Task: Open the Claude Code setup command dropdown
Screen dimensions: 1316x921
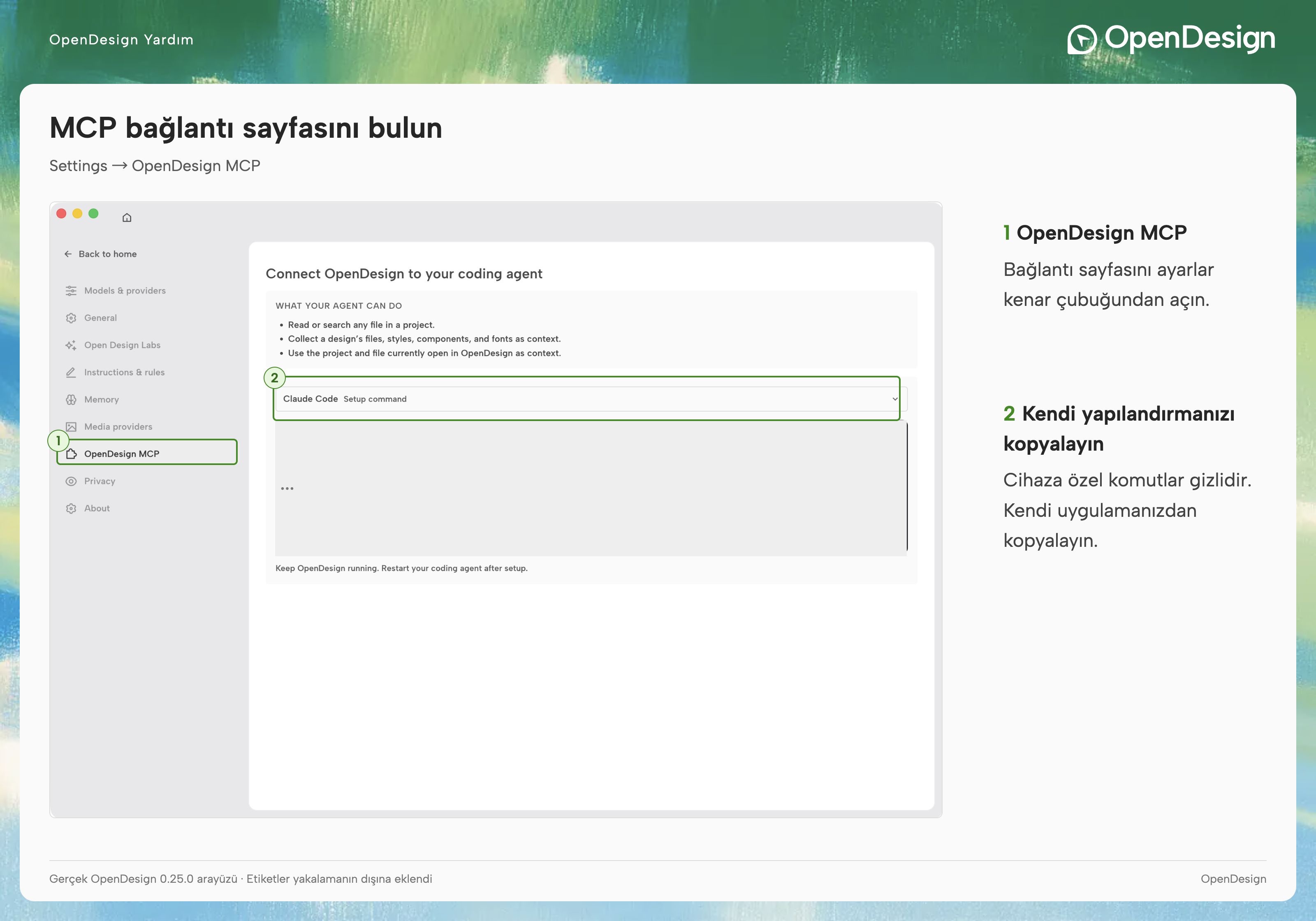Action: pyautogui.click(x=591, y=399)
